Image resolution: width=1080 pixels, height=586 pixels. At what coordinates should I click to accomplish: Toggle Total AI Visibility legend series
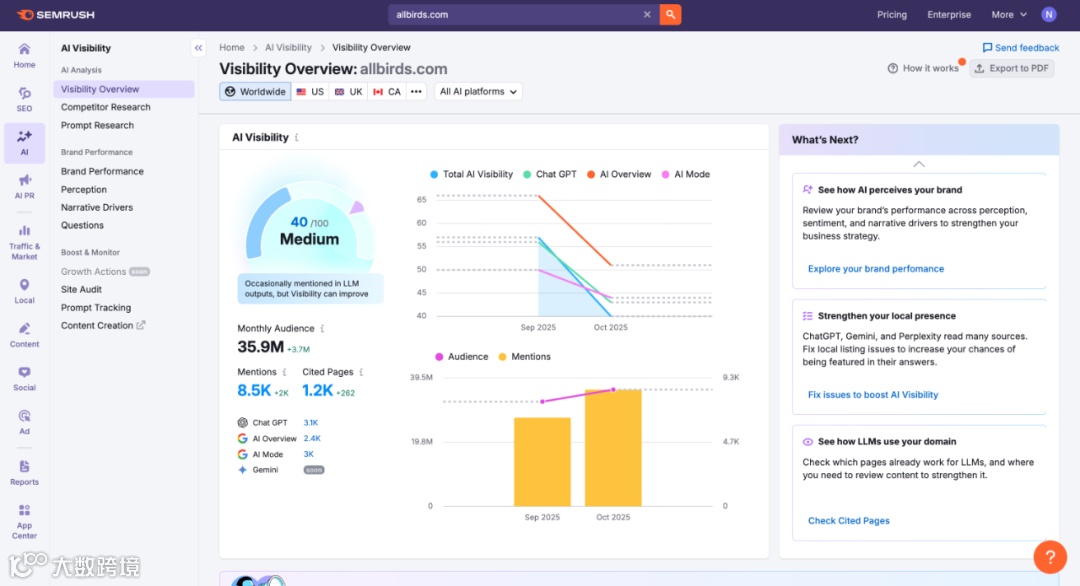point(471,174)
